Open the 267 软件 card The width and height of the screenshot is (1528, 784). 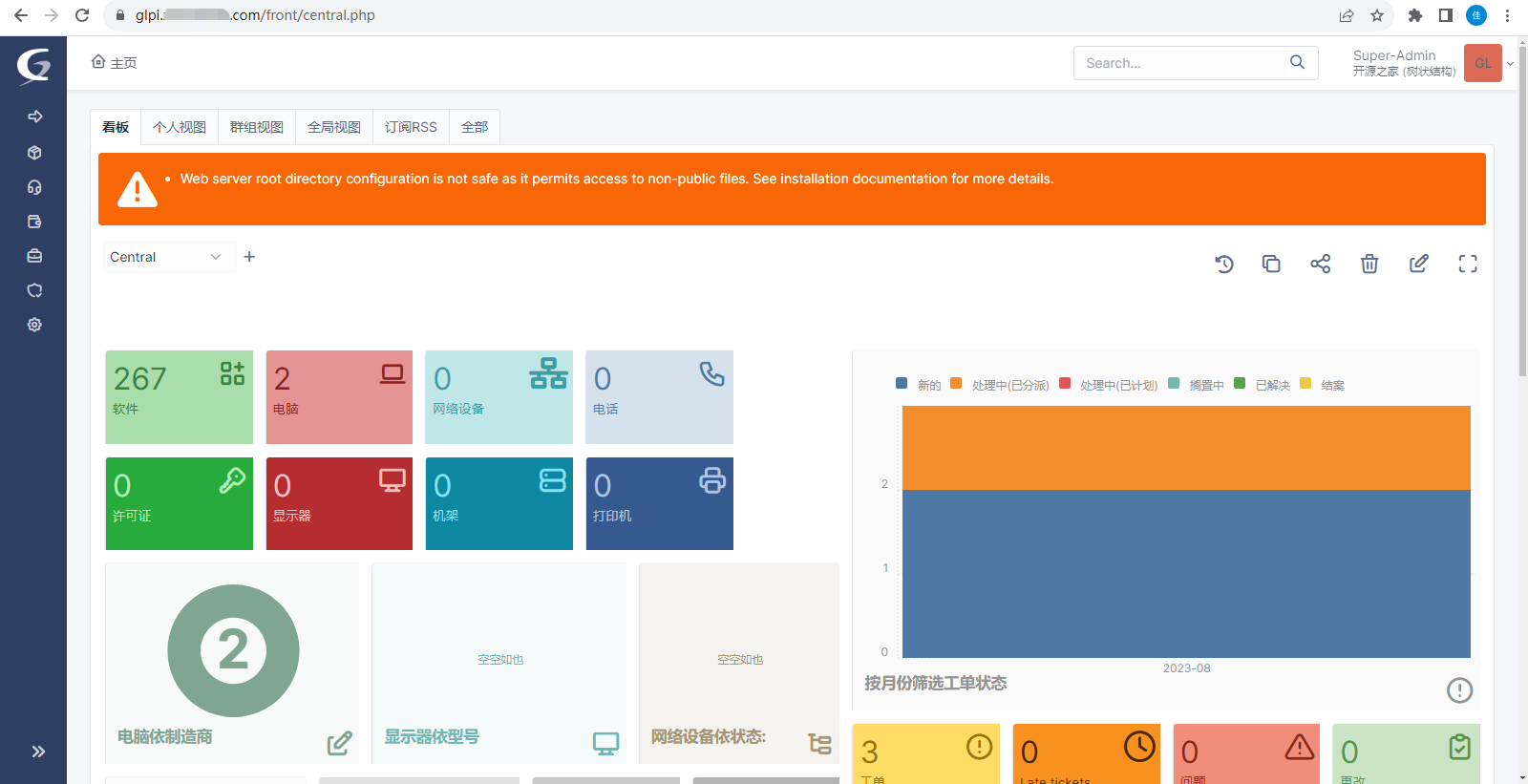pos(180,397)
